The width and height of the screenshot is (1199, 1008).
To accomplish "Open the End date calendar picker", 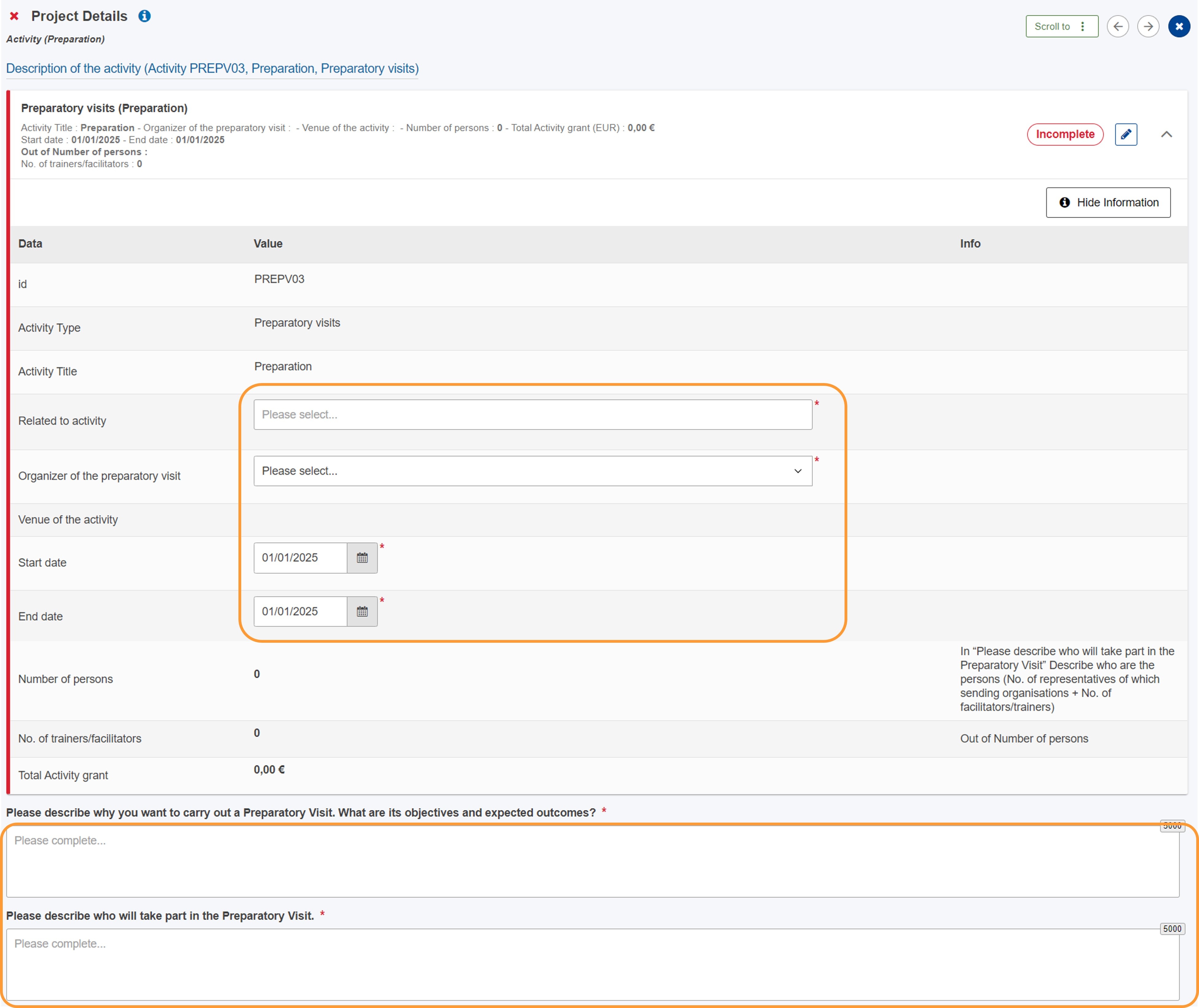I will [362, 611].
